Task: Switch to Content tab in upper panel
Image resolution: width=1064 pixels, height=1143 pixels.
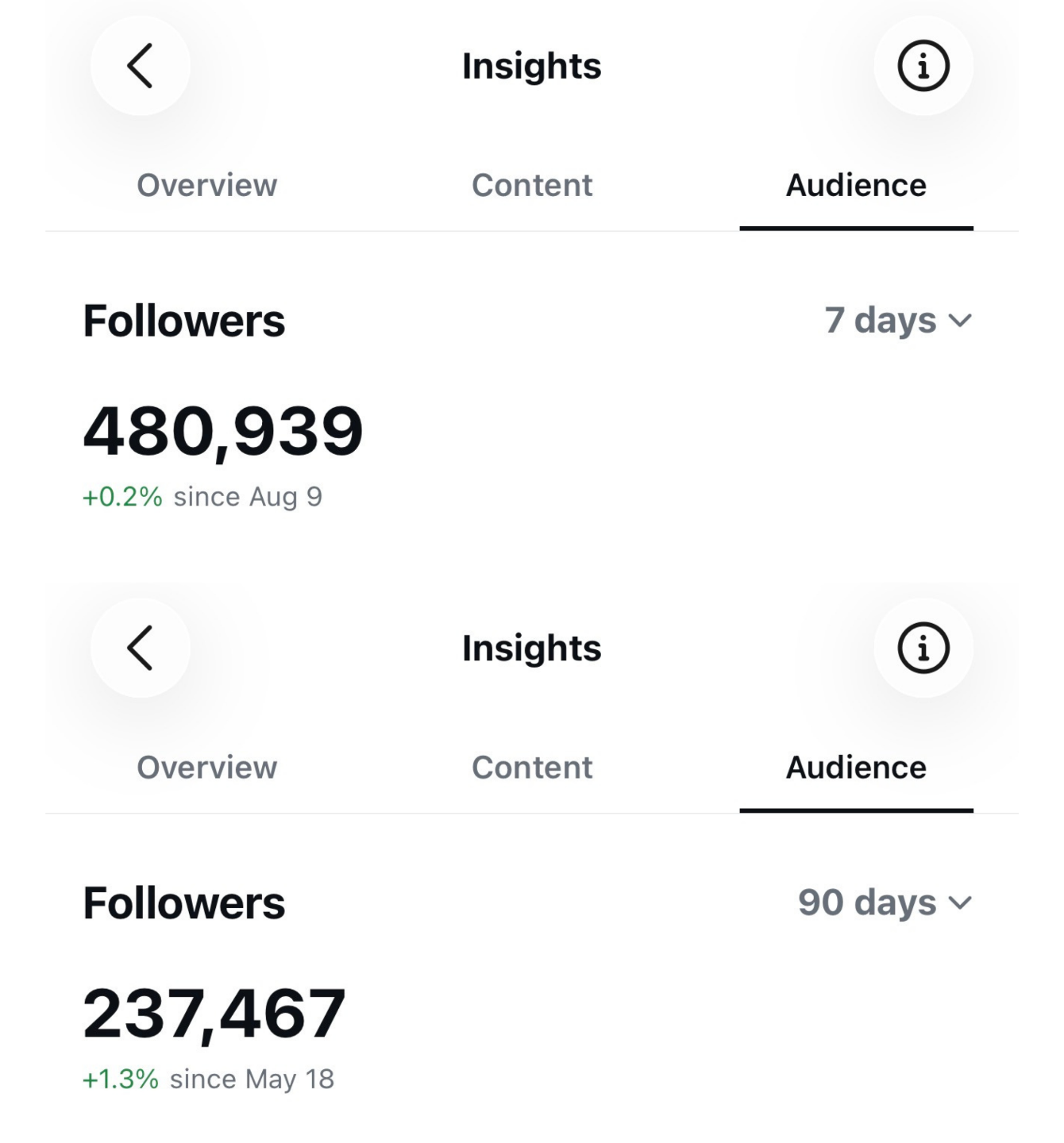Action: point(532,185)
